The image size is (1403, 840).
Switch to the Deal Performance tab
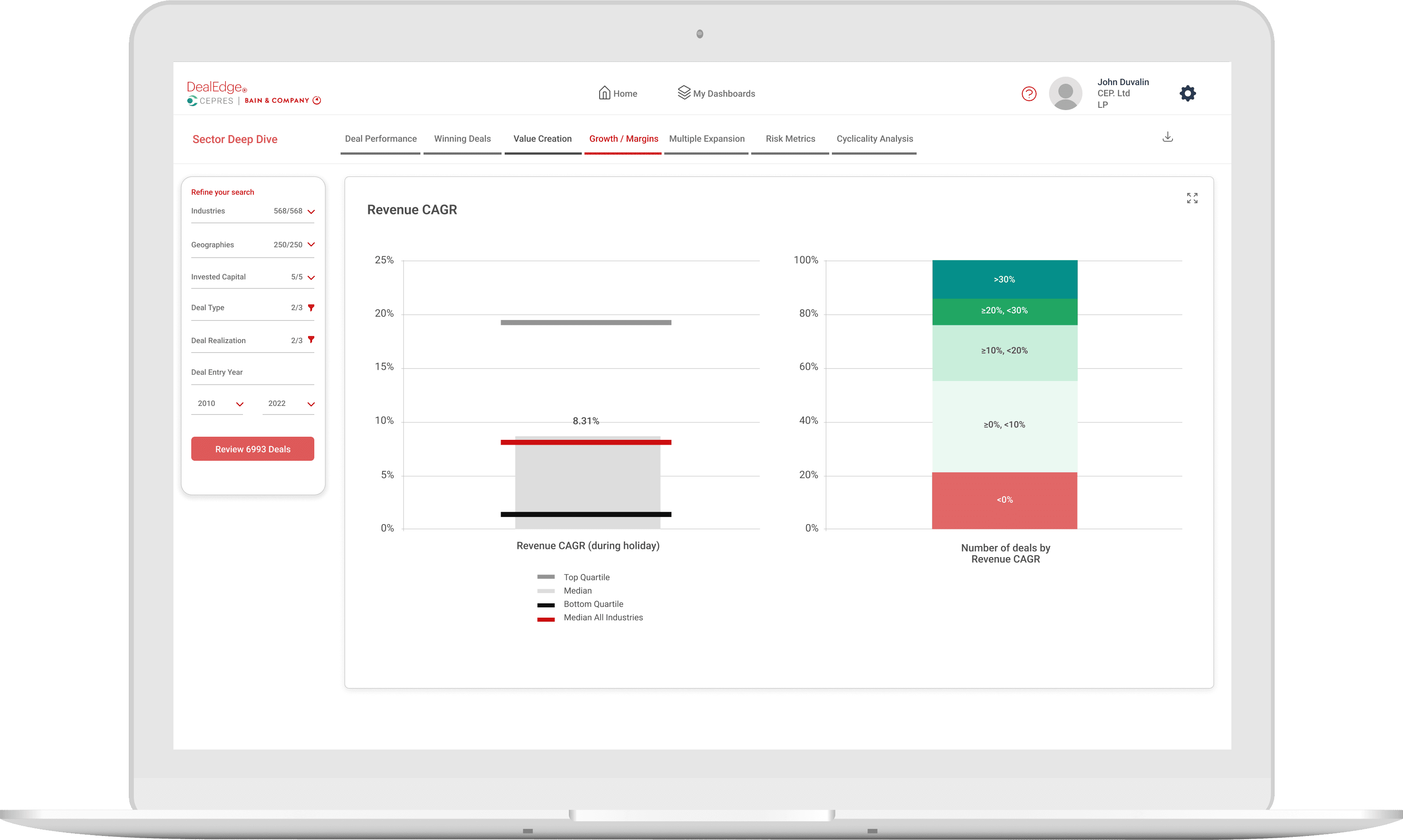tap(380, 139)
